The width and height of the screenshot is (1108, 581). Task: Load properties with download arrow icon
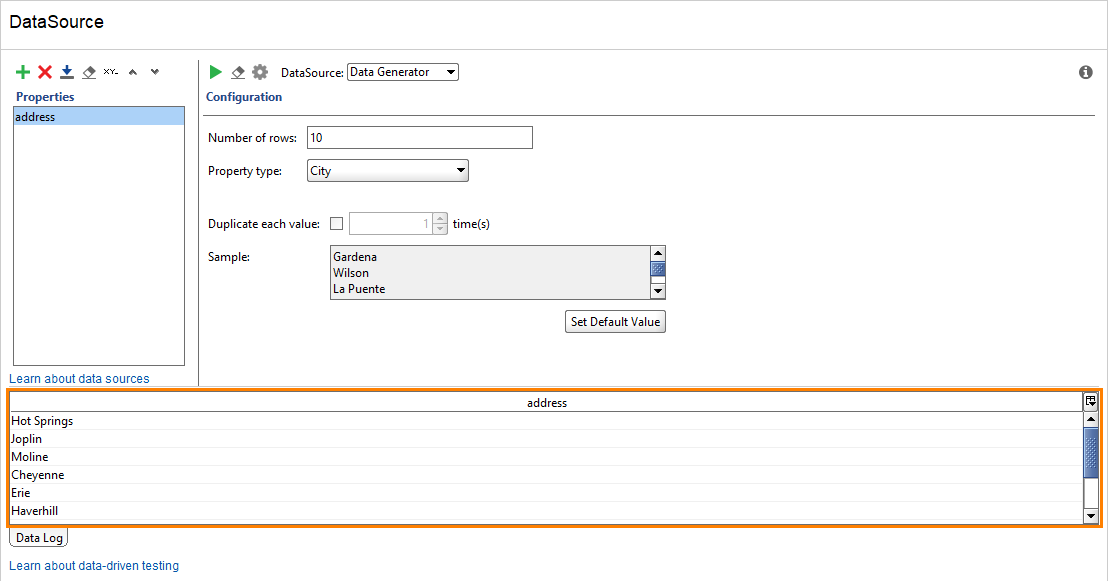click(x=67, y=72)
